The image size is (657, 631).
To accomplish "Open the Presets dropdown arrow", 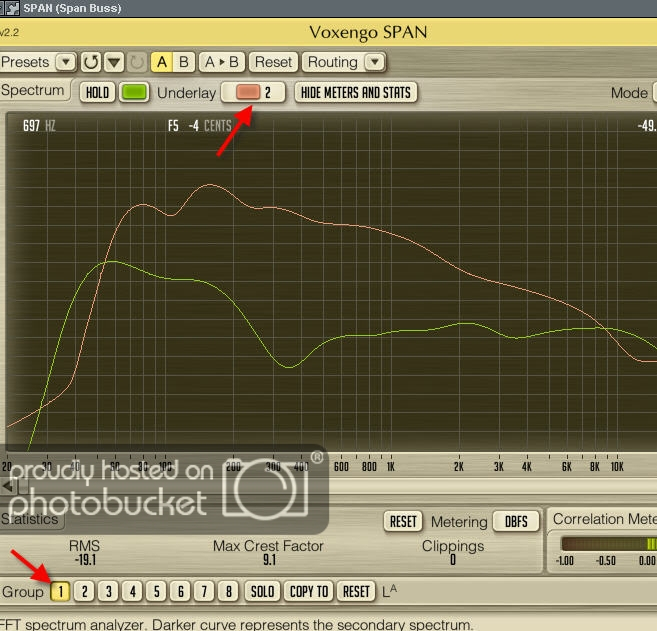I will 66,62.
